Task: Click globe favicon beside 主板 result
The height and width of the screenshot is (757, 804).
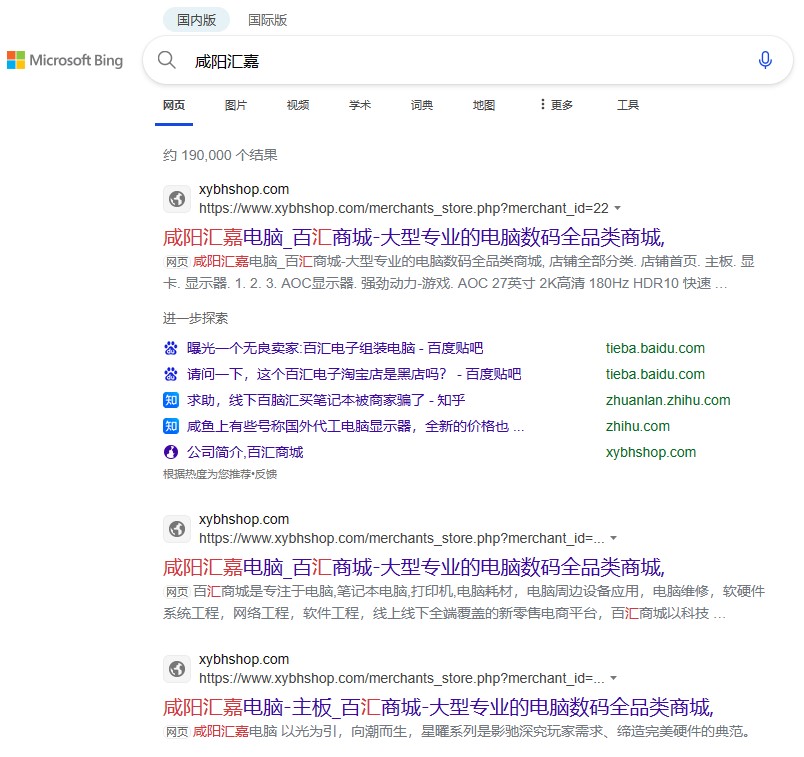Action: [177, 668]
